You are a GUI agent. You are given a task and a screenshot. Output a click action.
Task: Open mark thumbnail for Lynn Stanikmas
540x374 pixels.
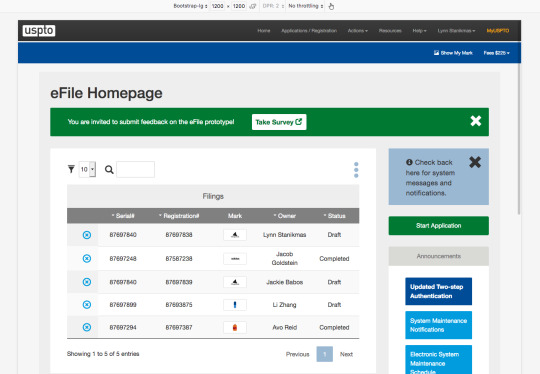pyautogui.click(x=235, y=235)
